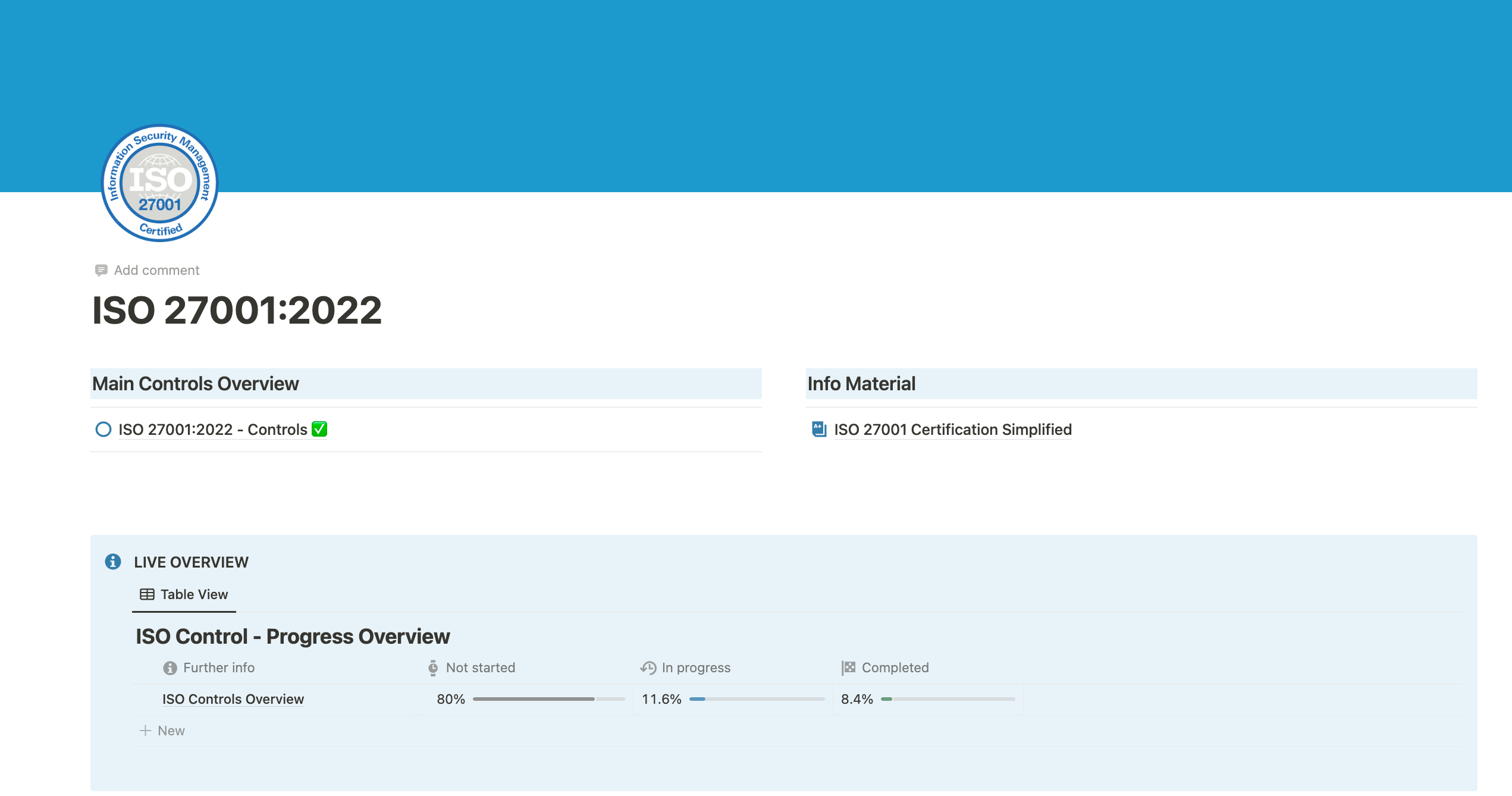Click the clock icon beside In progress
1512x796 pixels.
click(x=648, y=667)
